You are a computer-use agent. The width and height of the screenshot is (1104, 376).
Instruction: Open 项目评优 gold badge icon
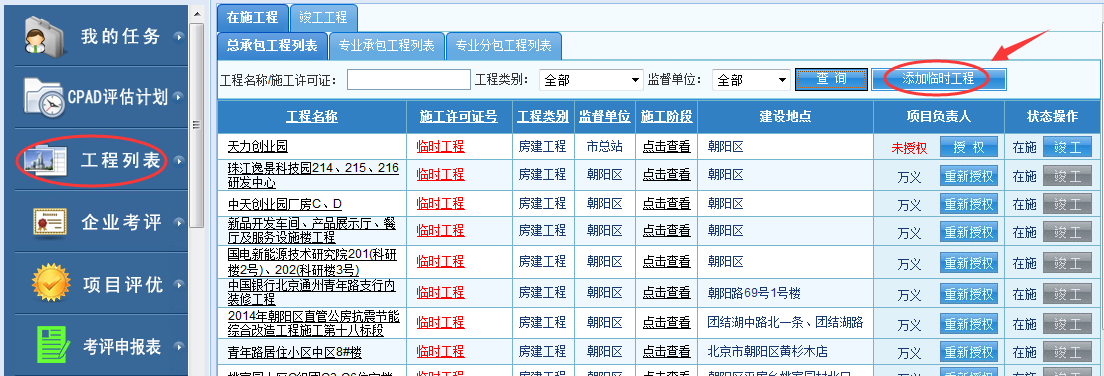51,283
